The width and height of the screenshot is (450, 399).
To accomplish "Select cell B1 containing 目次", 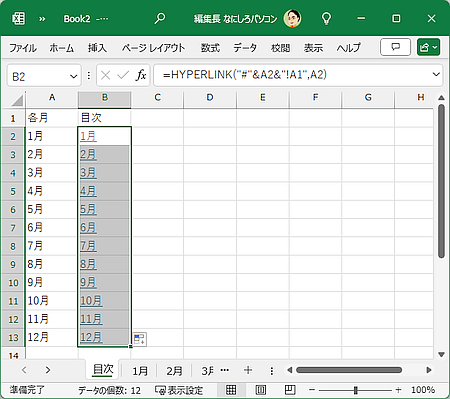I will (104, 118).
